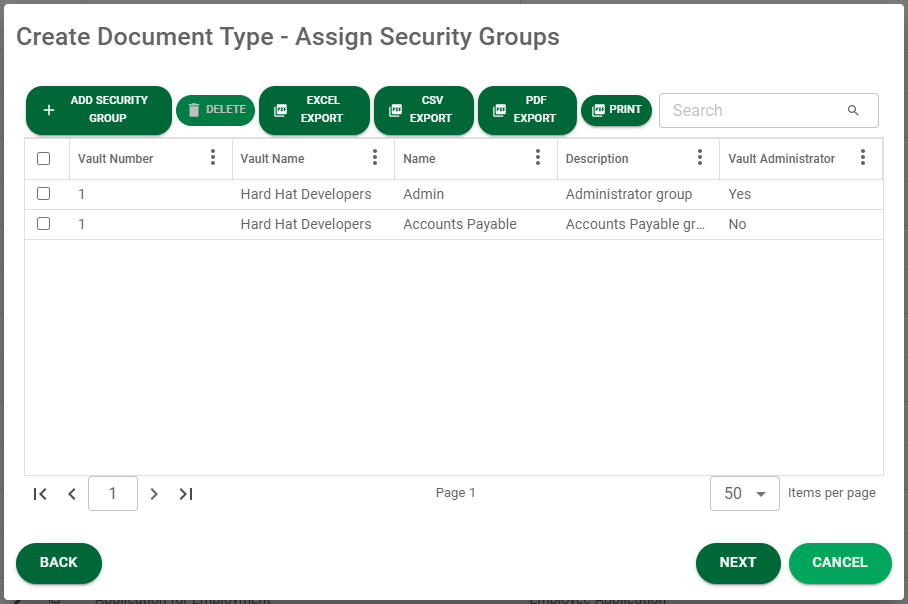Image resolution: width=908 pixels, height=604 pixels.
Task: Click the plus icon on Add Security Group
Action: click(49, 110)
